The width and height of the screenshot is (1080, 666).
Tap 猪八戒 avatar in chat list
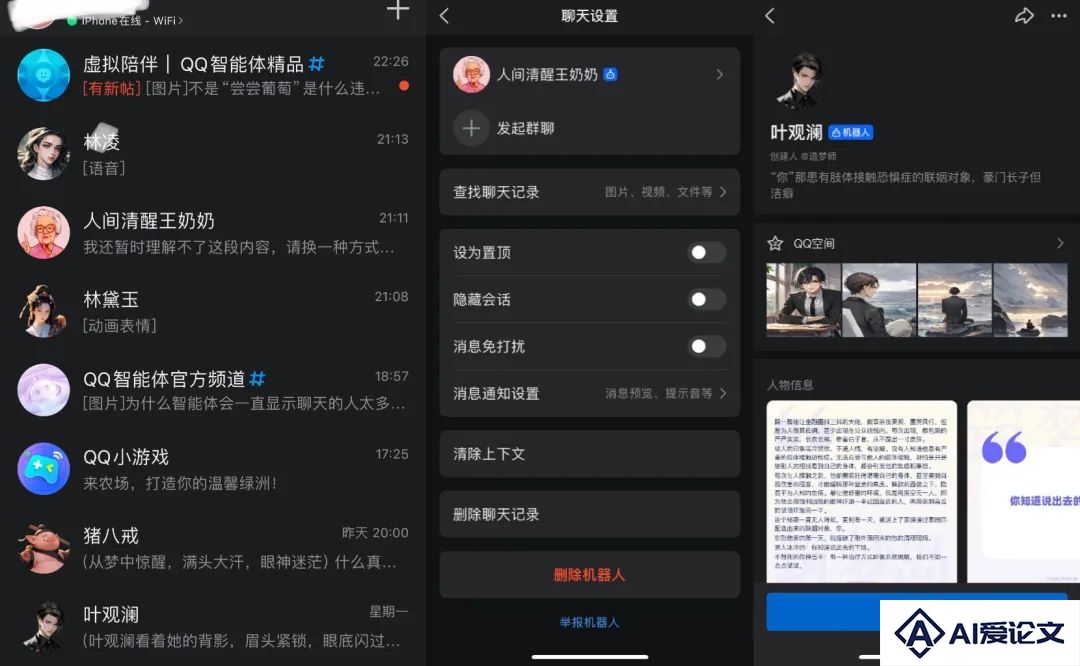point(43,548)
